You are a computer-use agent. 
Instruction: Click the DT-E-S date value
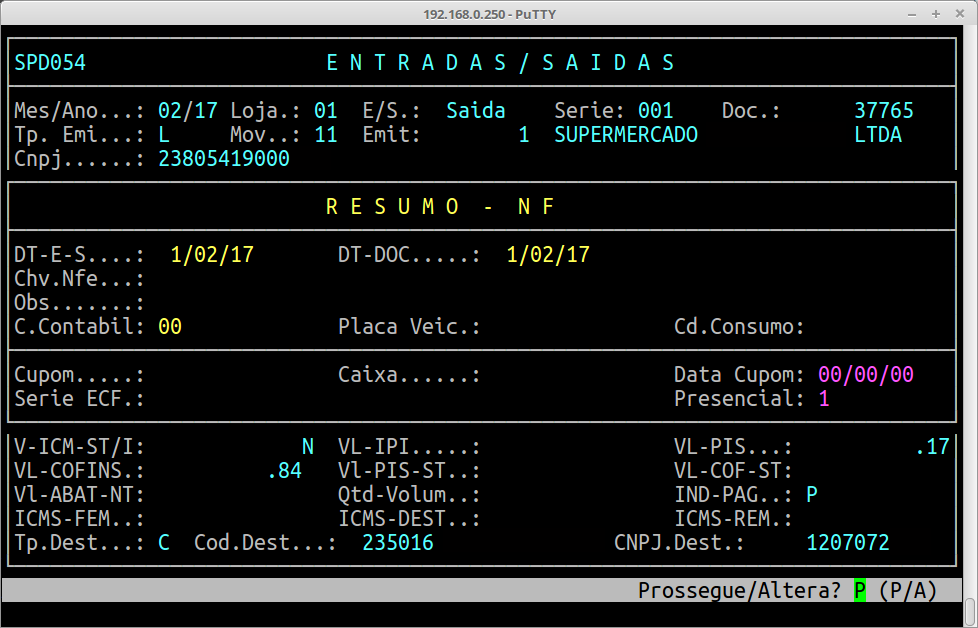(212, 255)
